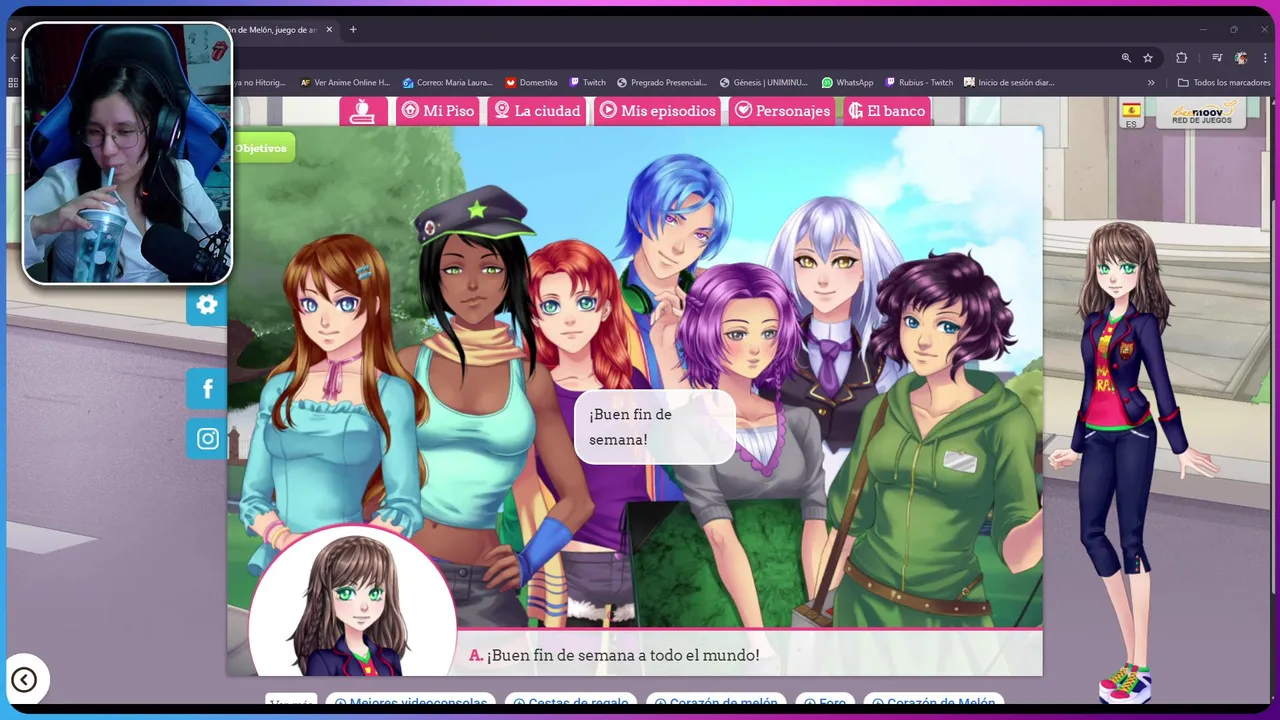
Task: Bookmark this page with the star icon
Action: tap(1148, 58)
